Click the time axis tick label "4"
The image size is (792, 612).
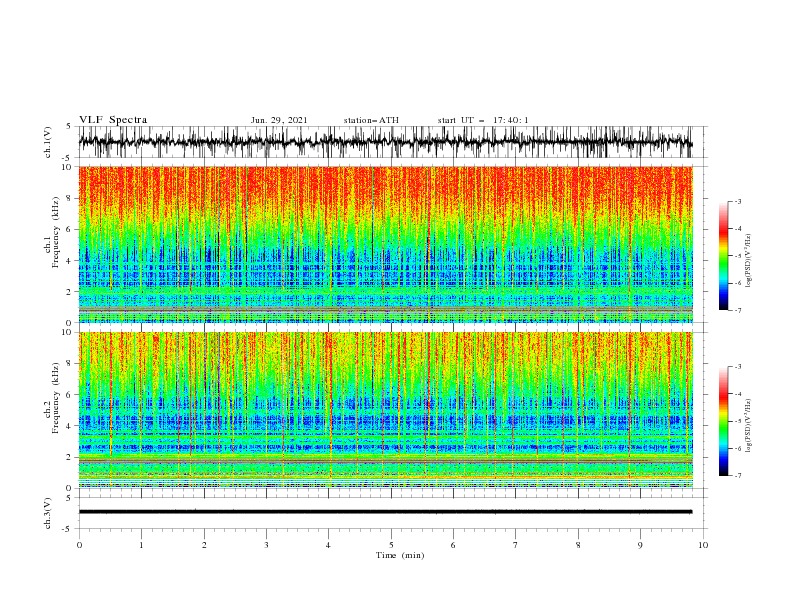coord(329,545)
